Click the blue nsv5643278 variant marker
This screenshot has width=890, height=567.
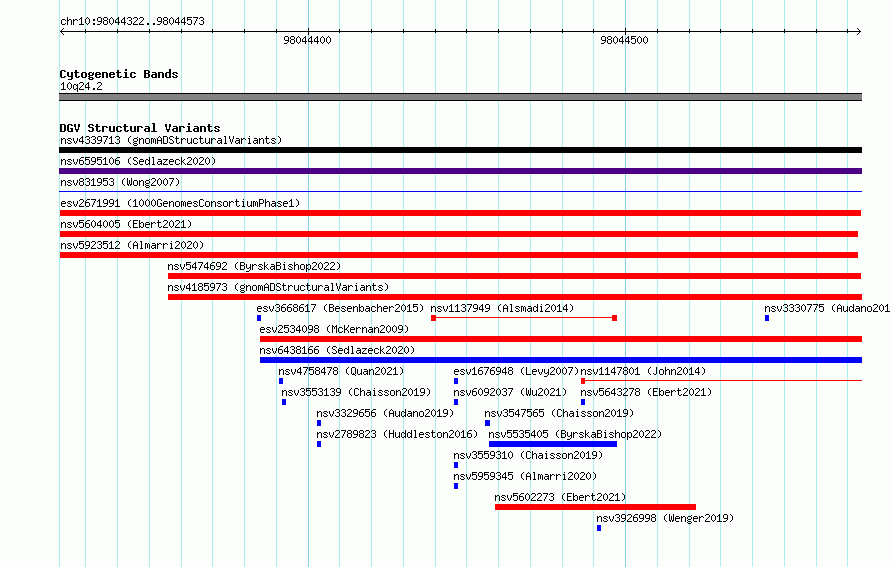tap(583, 402)
